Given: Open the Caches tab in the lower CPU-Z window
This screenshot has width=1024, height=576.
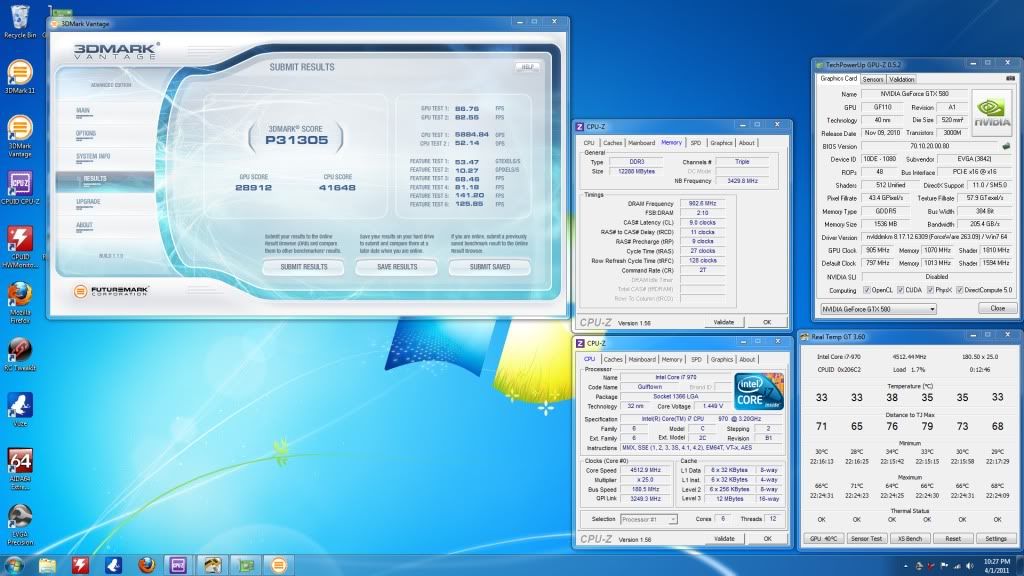Looking at the screenshot, I should pos(613,359).
